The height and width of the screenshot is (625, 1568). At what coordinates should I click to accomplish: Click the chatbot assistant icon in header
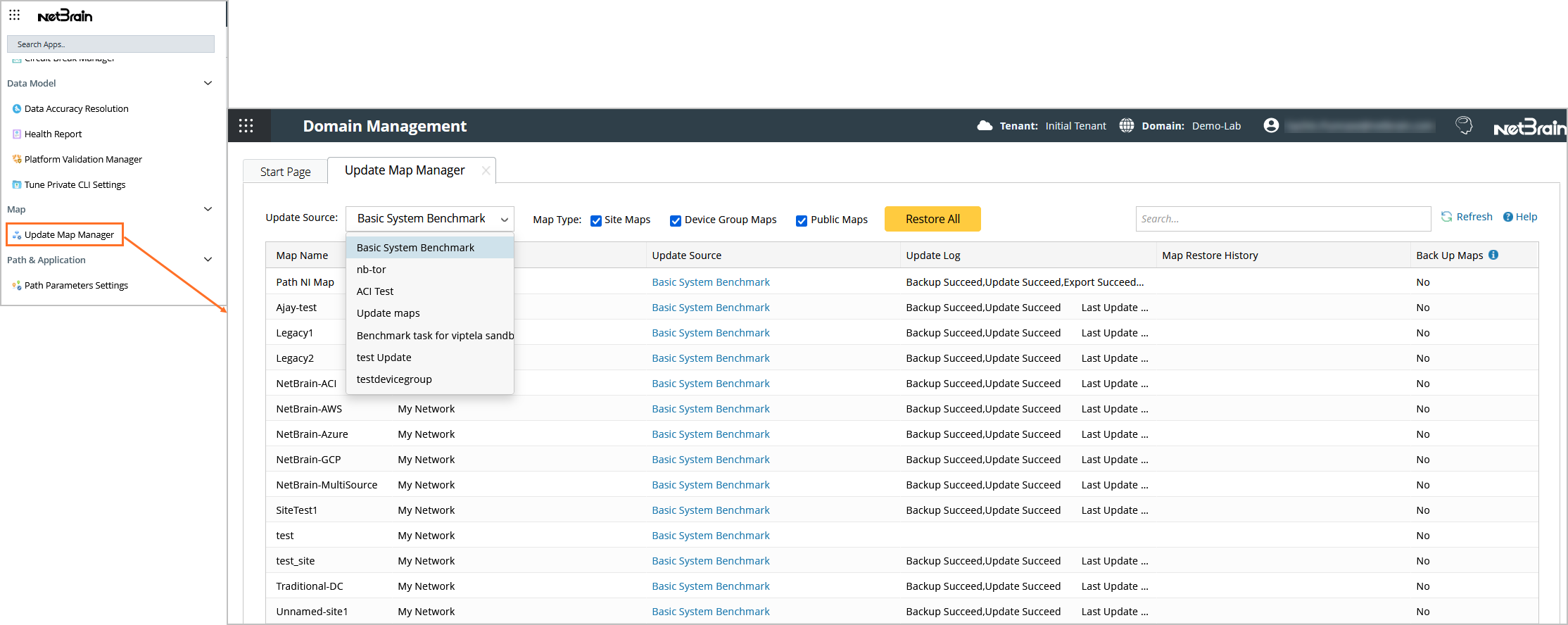[1464, 125]
